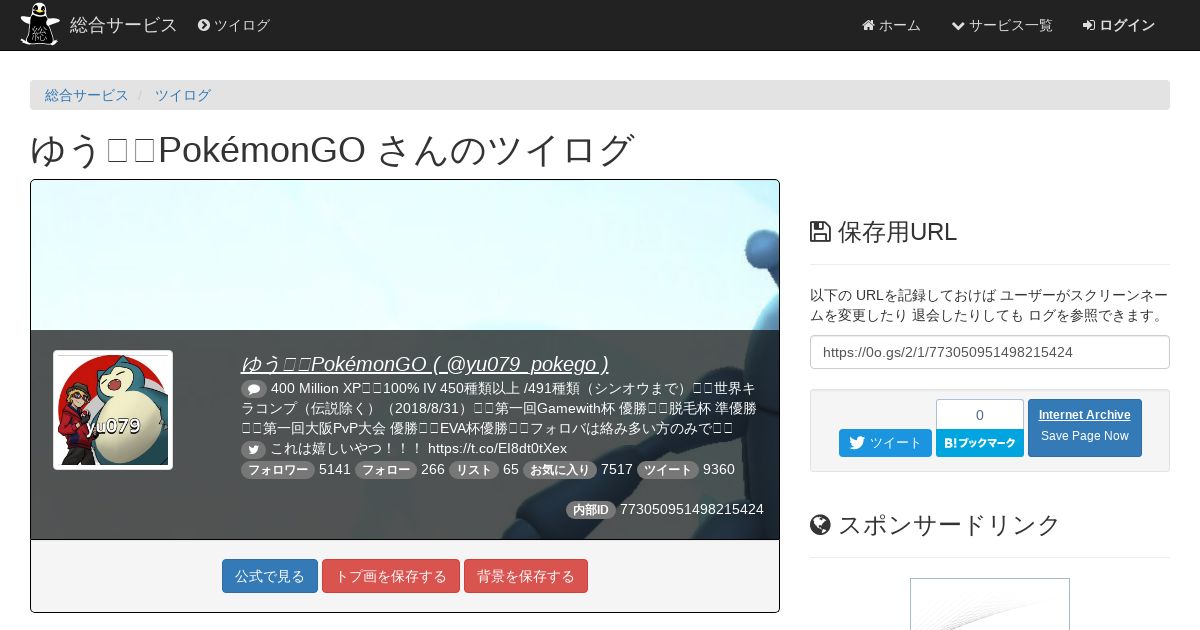This screenshot has height=630, width=1200.
Task: Click Internet Archive Save Page Now button
Action: click(1085, 428)
